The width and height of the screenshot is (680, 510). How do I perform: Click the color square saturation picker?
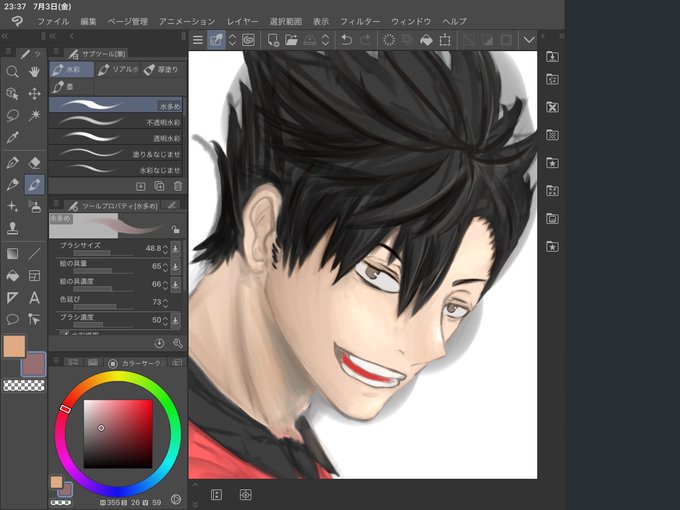pyautogui.click(x=118, y=434)
